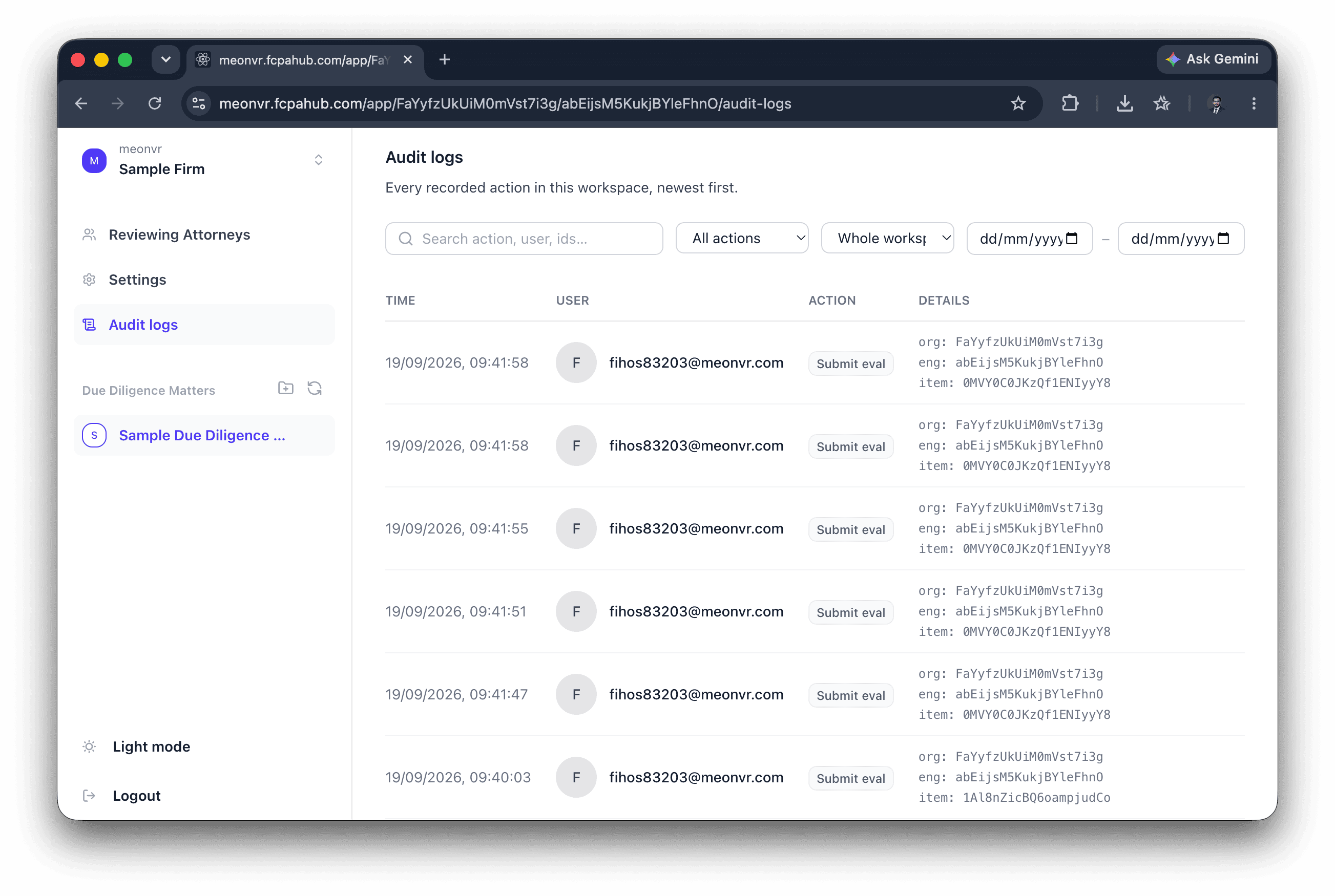The image size is (1335, 896).
Task: Click the Due Diligence Matters section label
Action: [x=148, y=390]
